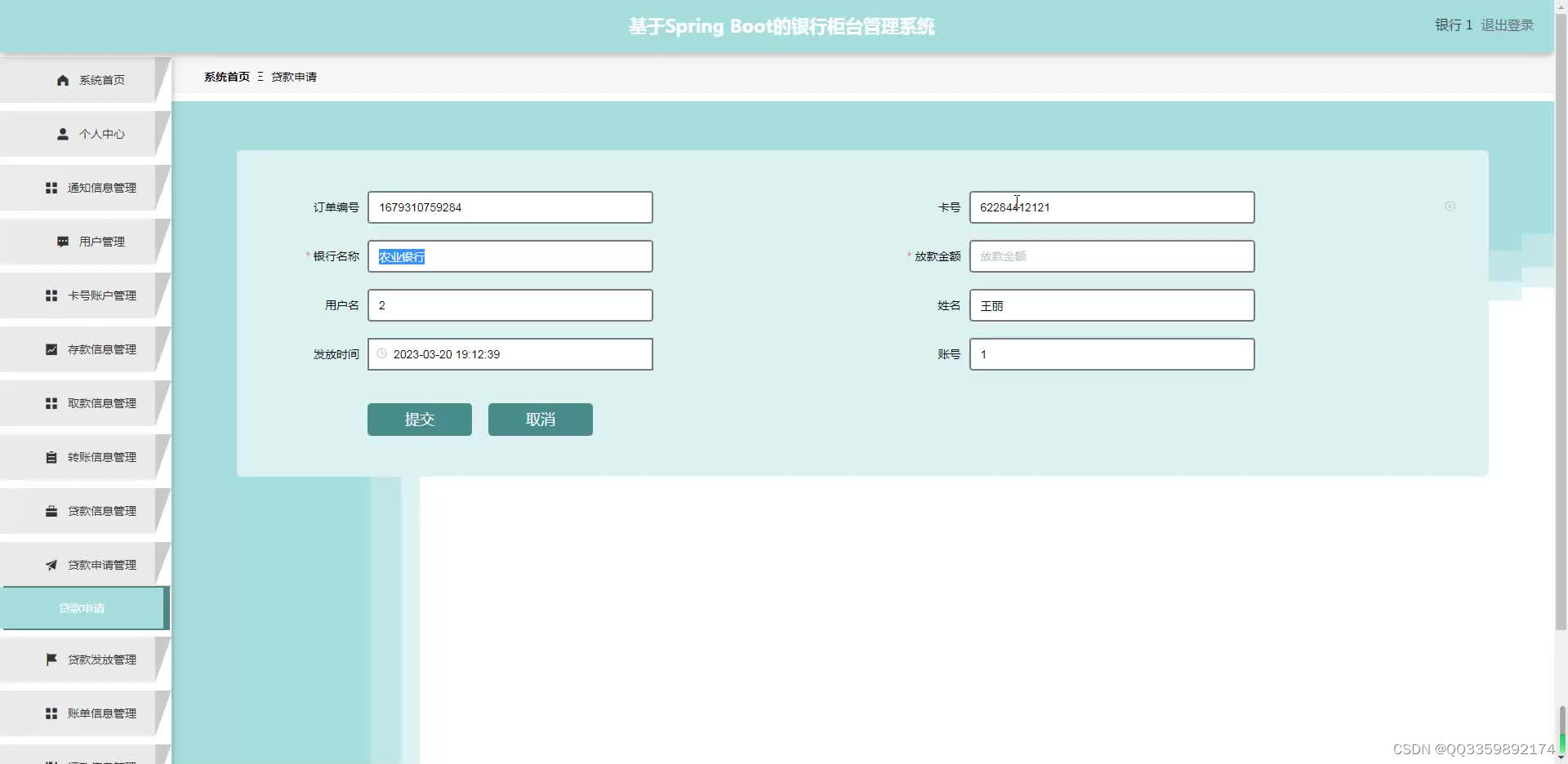Click the briefcase icon beside 贷款信息管理
This screenshot has width=1568, height=764.
point(51,511)
